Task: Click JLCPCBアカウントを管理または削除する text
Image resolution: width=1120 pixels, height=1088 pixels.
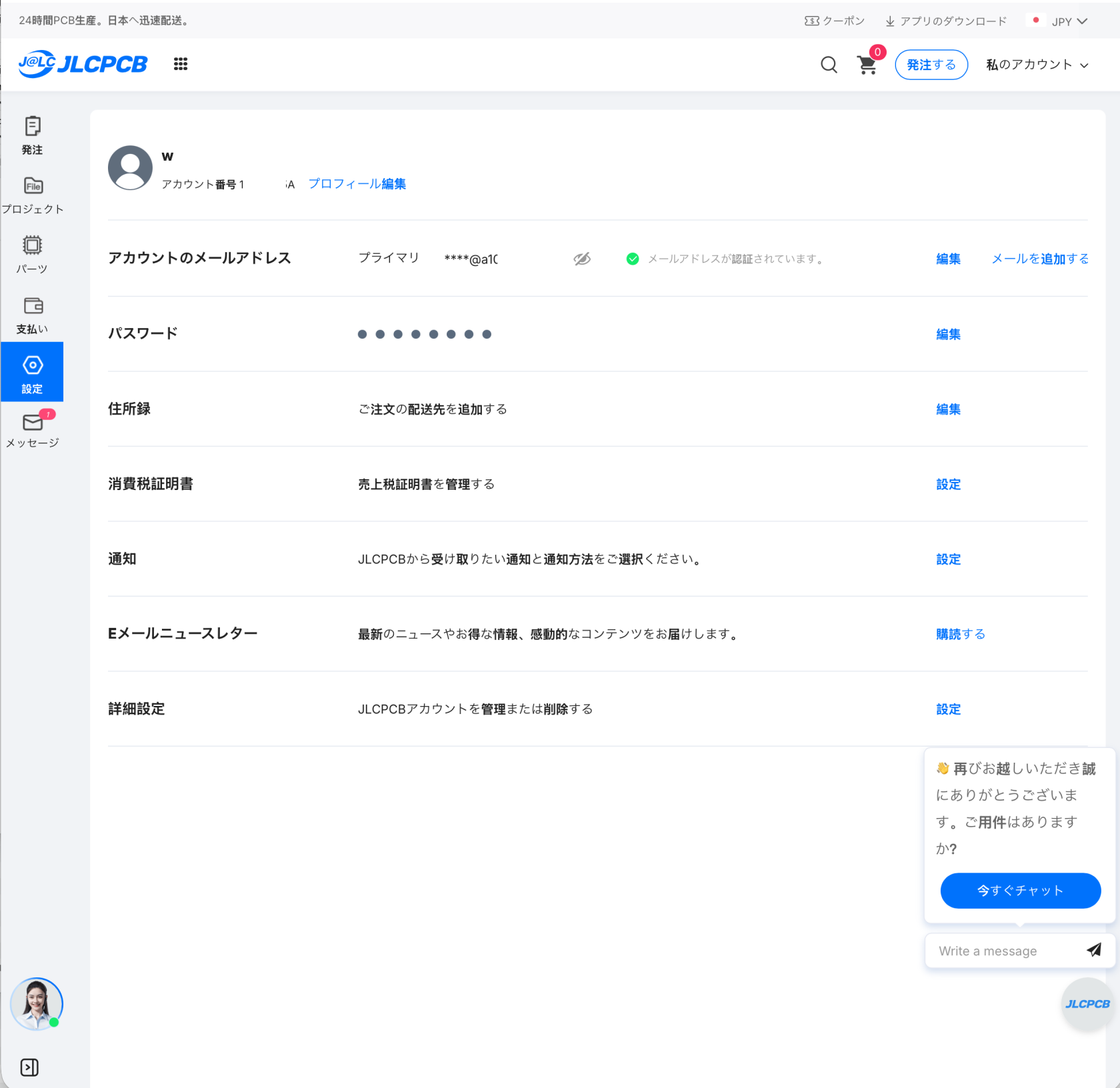Action: tap(475, 709)
